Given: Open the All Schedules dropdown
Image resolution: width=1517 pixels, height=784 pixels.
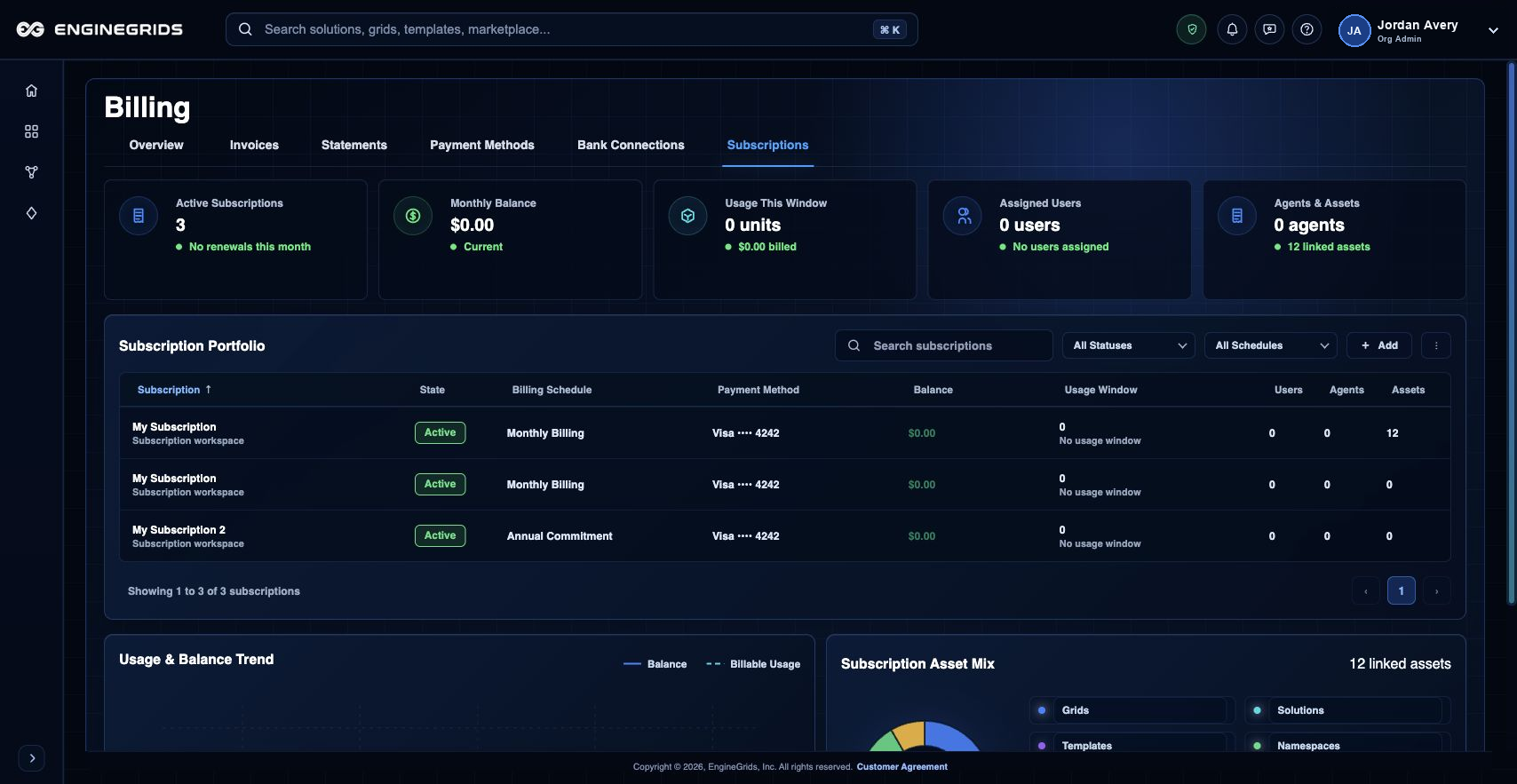Looking at the screenshot, I should (x=1270, y=345).
